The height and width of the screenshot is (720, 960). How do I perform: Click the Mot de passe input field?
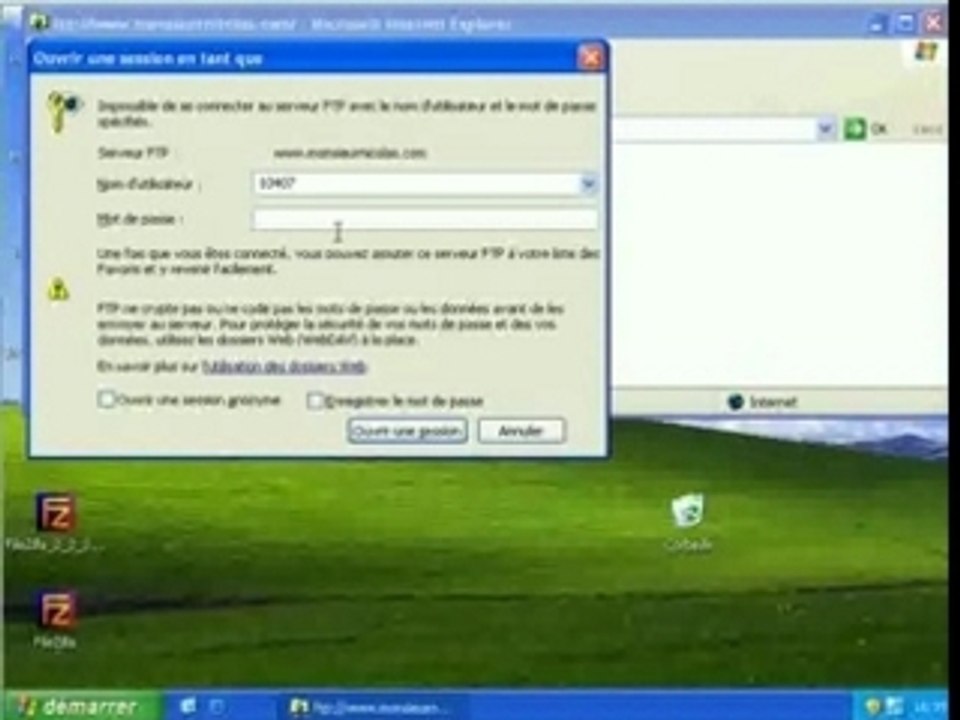(425, 219)
